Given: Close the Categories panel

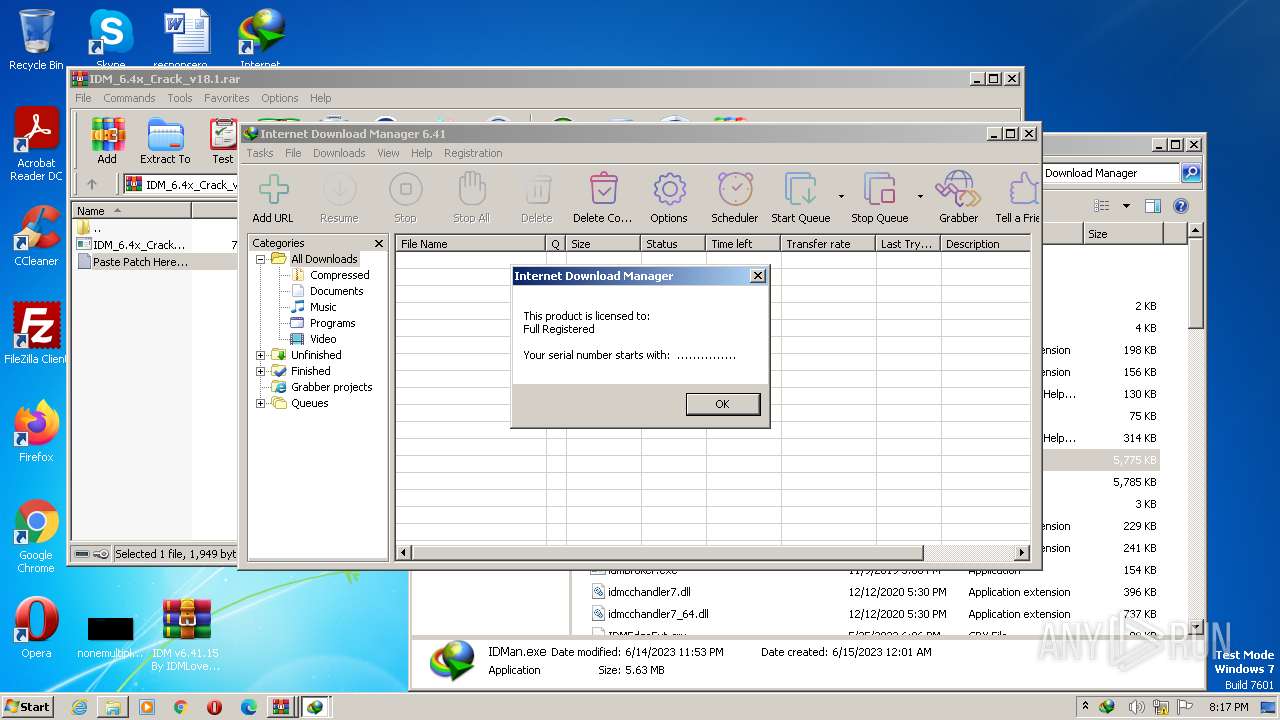Looking at the screenshot, I should [379, 243].
